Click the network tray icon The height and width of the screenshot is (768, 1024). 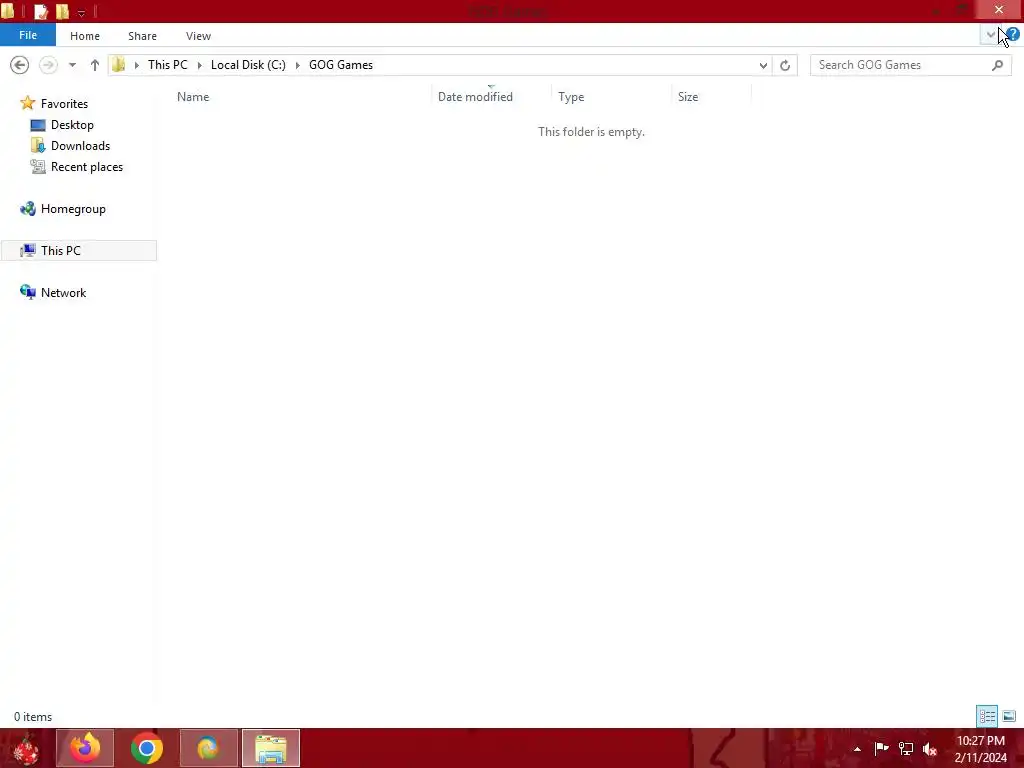(906, 748)
